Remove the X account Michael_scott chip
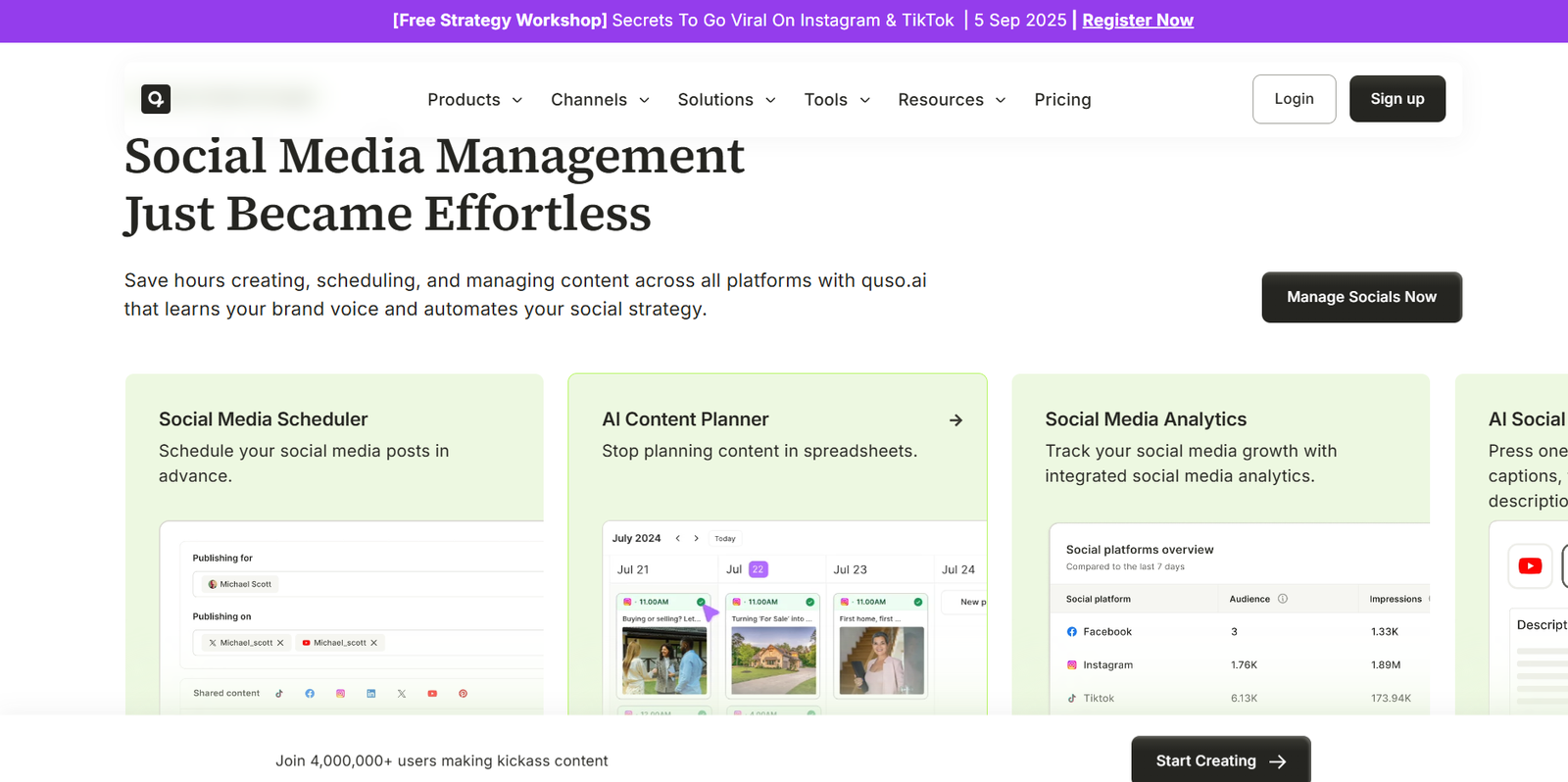Viewport: 1568px width, 782px height. pos(280,643)
